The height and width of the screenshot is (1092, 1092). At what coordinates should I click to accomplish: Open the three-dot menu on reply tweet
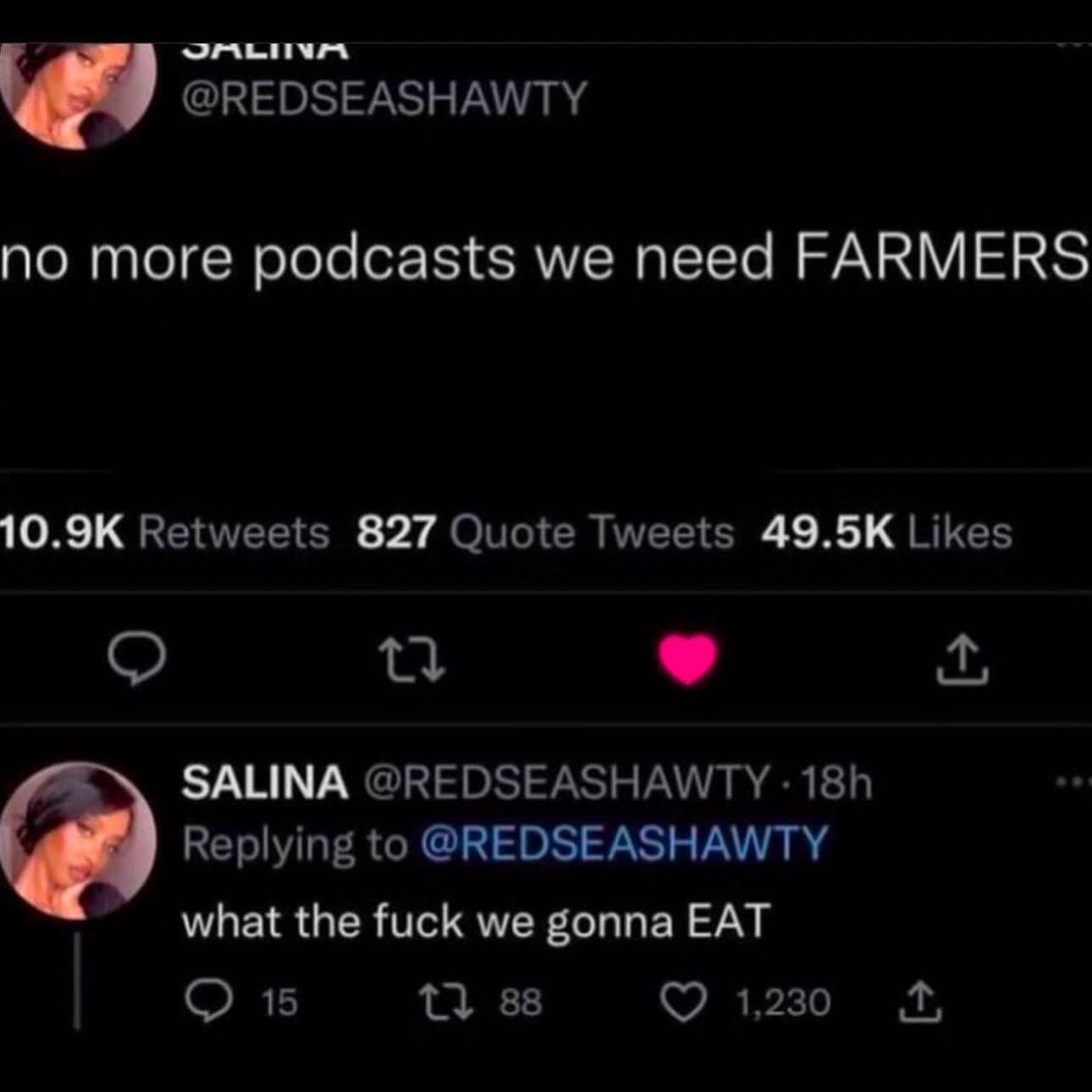point(1075,785)
